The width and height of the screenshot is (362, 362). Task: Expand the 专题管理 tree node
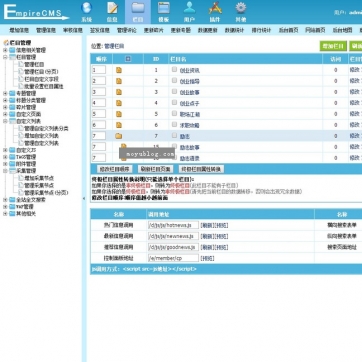click(5, 93)
